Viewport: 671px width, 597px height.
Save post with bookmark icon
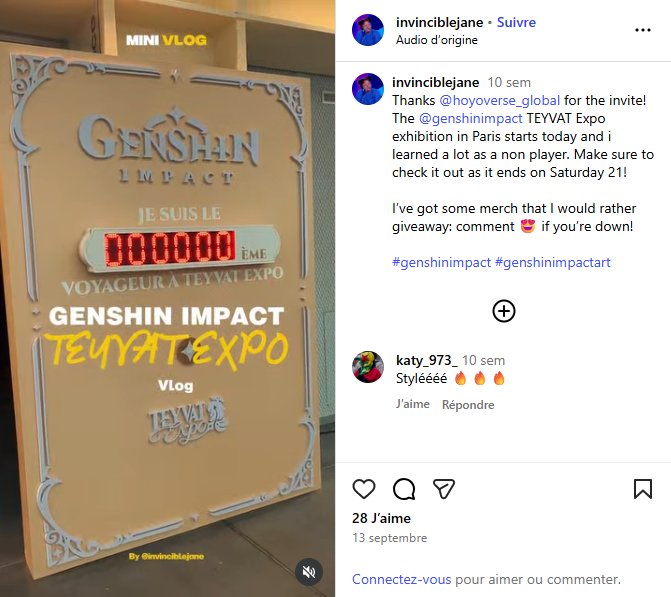pyautogui.click(x=642, y=489)
